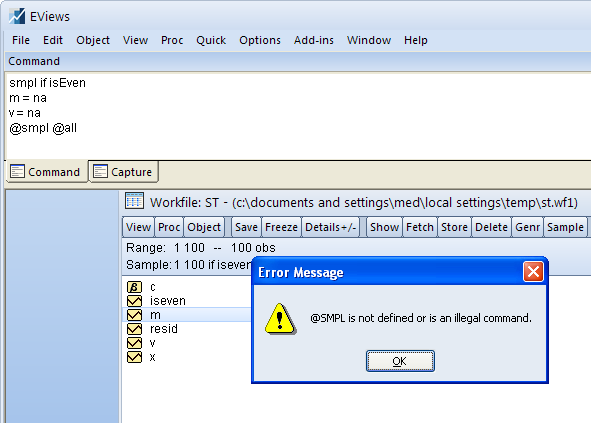Open the Add-ins menu
The height and width of the screenshot is (423, 591).
pos(314,40)
